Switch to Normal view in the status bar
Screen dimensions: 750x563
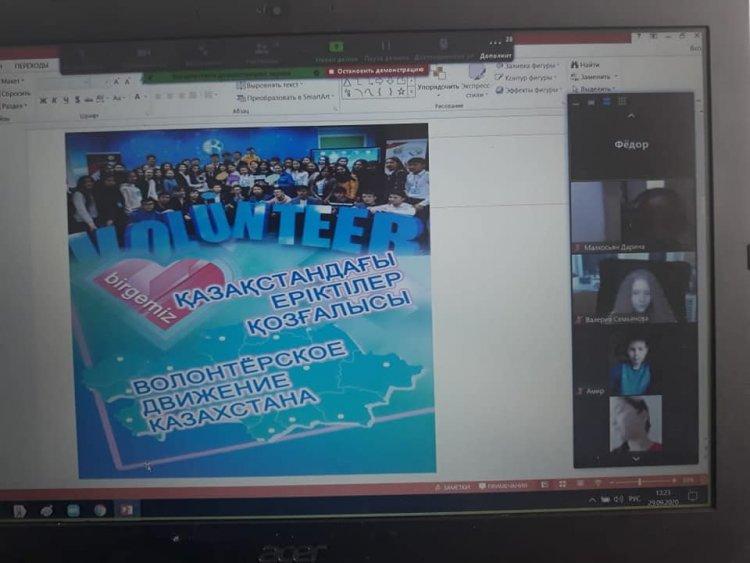click(545, 485)
